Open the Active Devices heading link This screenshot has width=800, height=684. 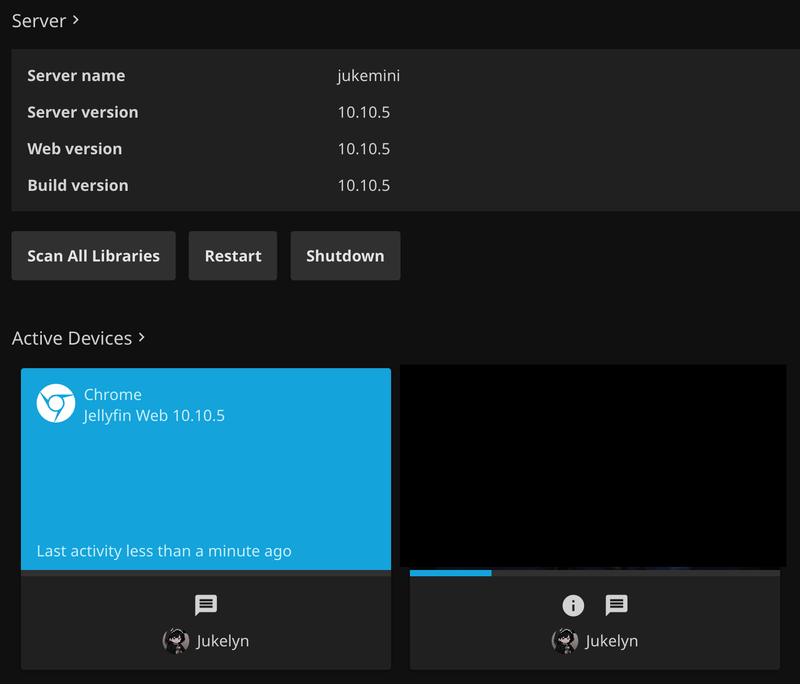78,338
